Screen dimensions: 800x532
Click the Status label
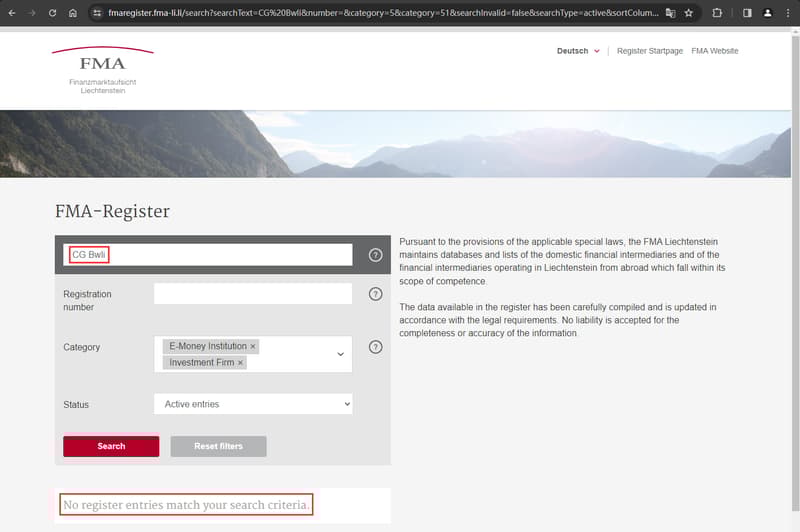[76, 404]
